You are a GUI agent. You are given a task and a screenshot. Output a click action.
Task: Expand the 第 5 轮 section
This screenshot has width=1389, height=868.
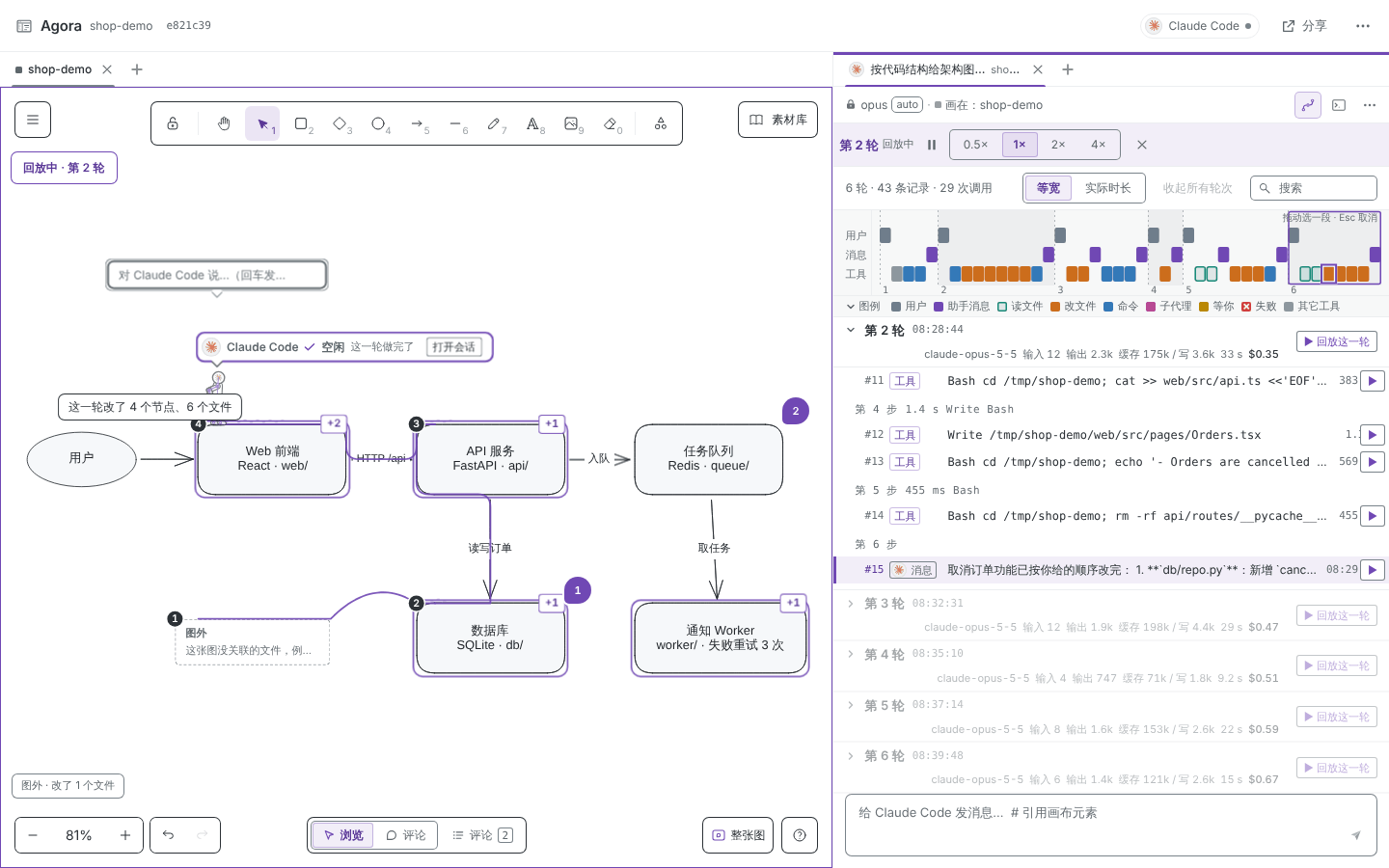[851, 705]
